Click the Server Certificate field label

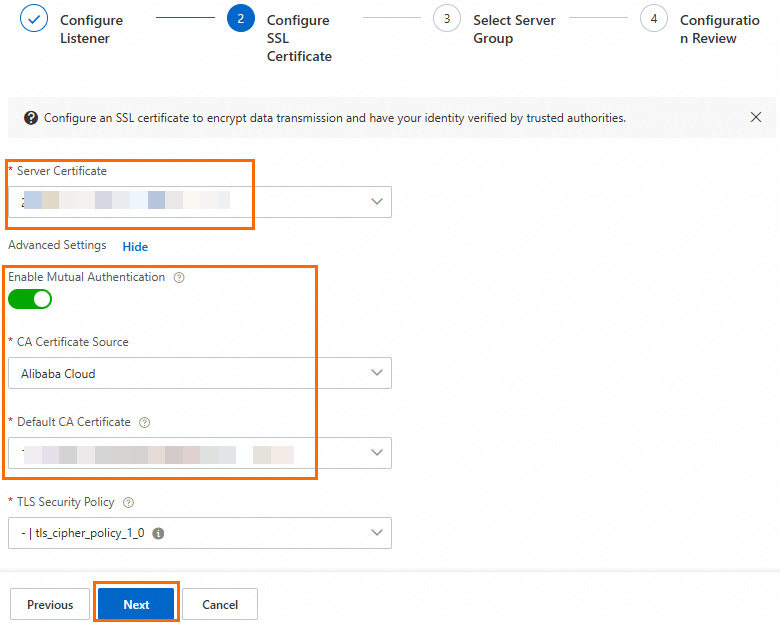pos(62,171)
